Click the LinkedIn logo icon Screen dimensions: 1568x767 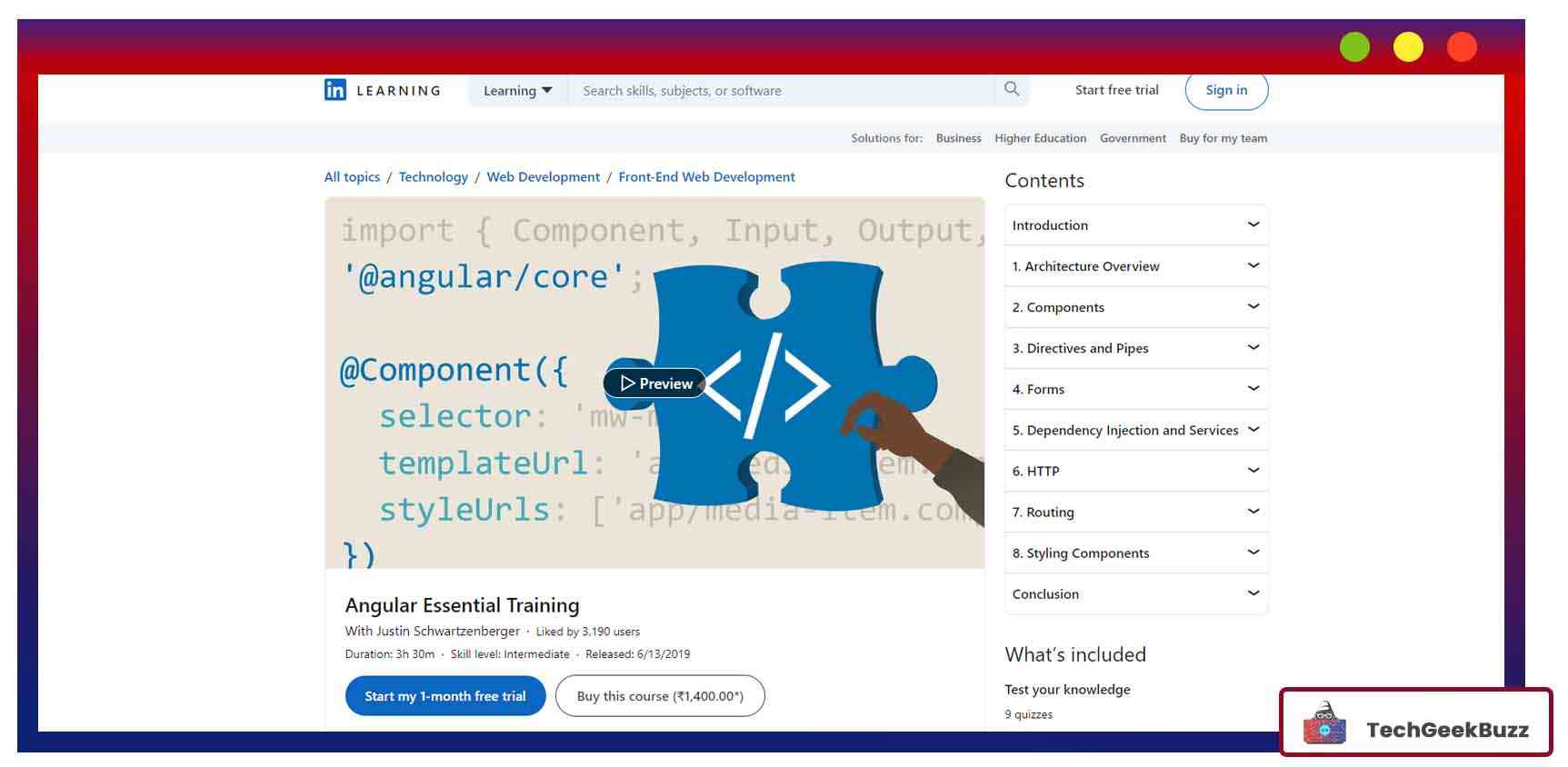point(335,90)
